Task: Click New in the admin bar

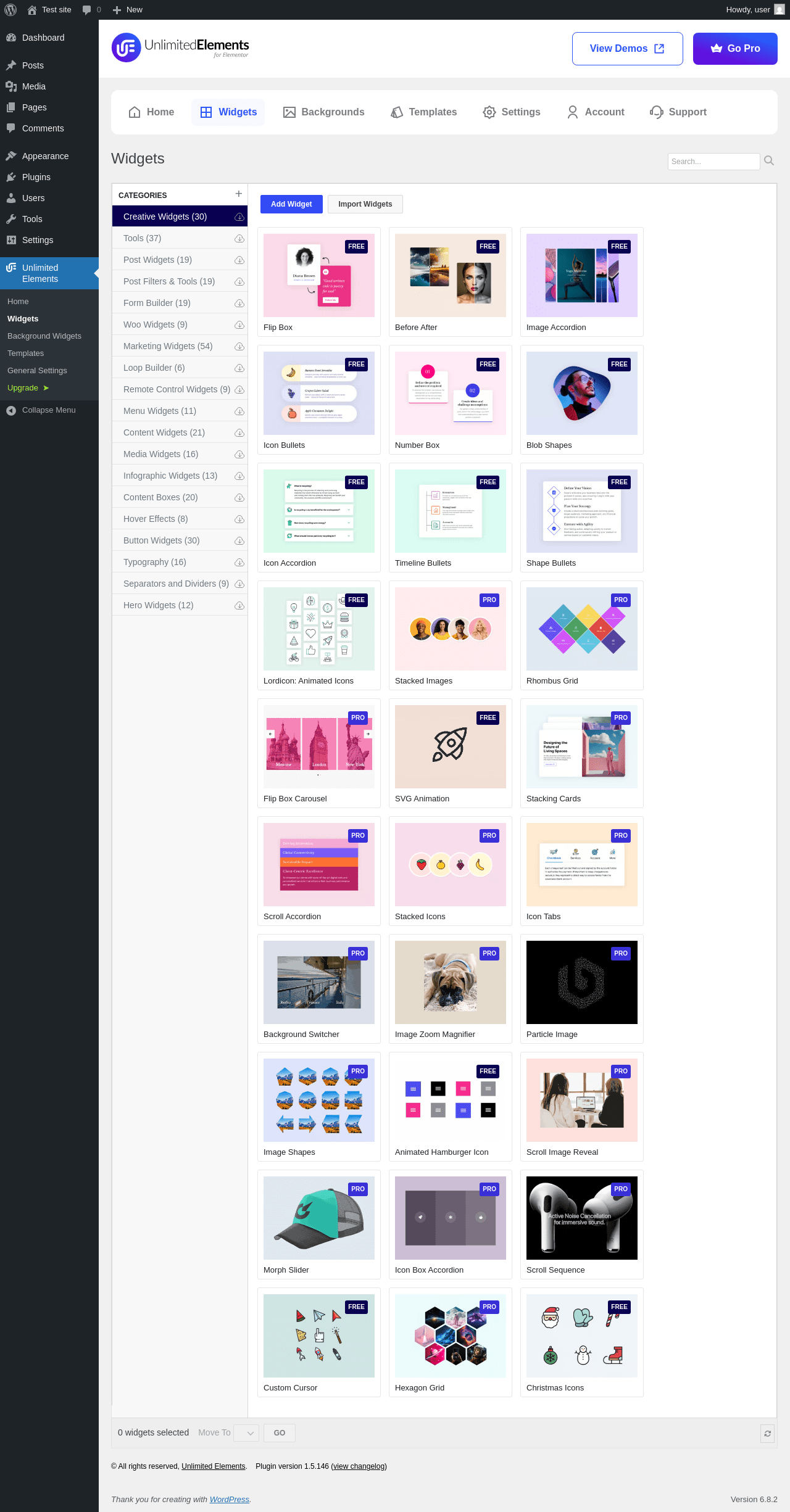Action: pos(128,10)
